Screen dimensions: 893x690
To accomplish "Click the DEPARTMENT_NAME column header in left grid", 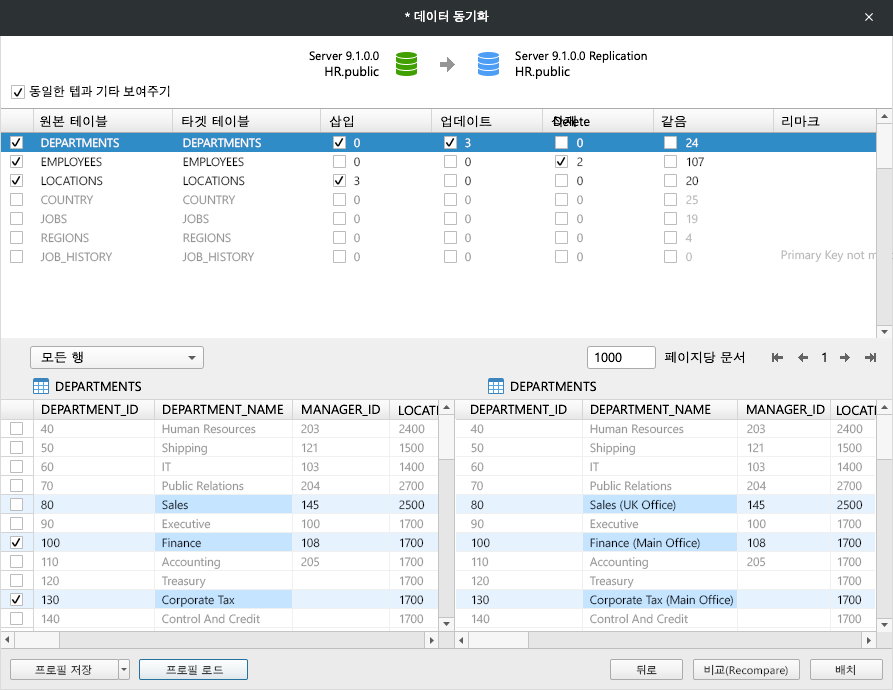I will 223,410.
